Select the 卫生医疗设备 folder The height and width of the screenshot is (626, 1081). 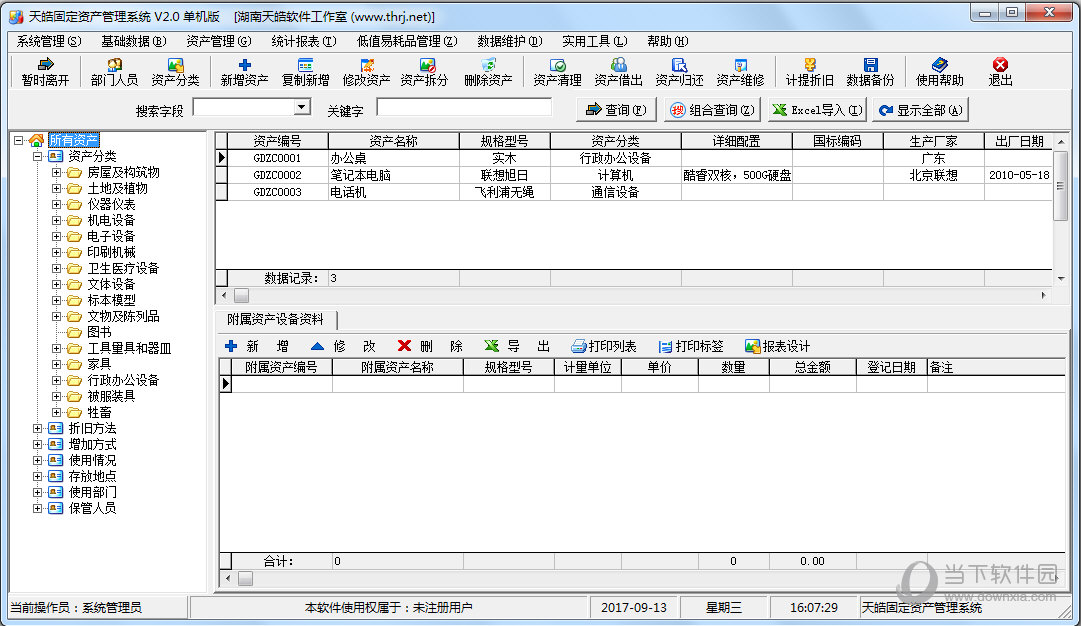[123, 268]
